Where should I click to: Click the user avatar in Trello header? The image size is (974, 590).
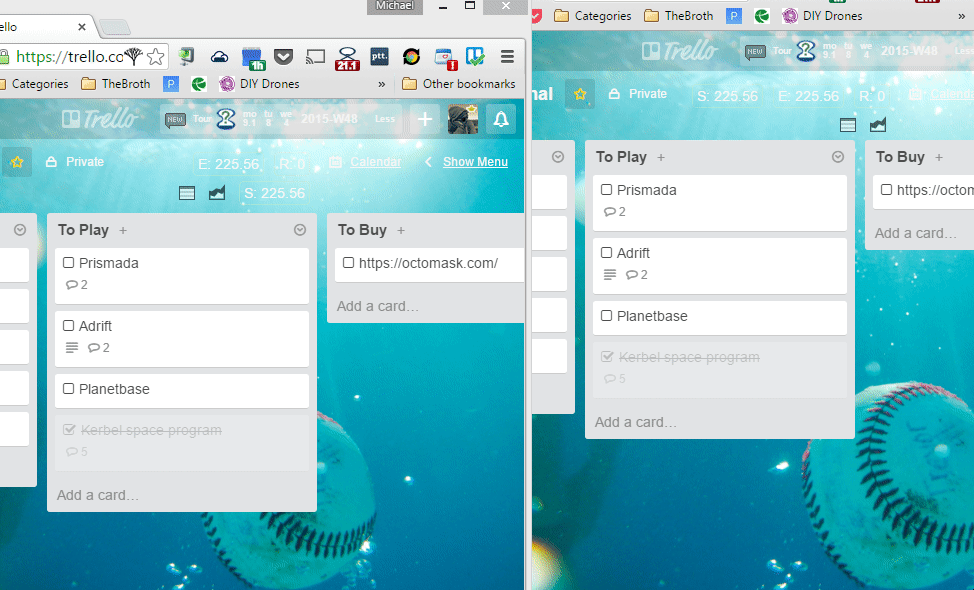462,120
